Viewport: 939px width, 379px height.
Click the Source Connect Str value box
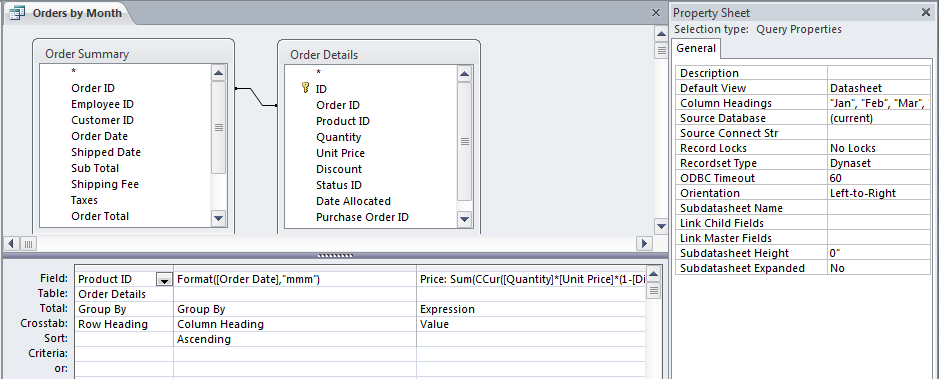tap(879, 133)
